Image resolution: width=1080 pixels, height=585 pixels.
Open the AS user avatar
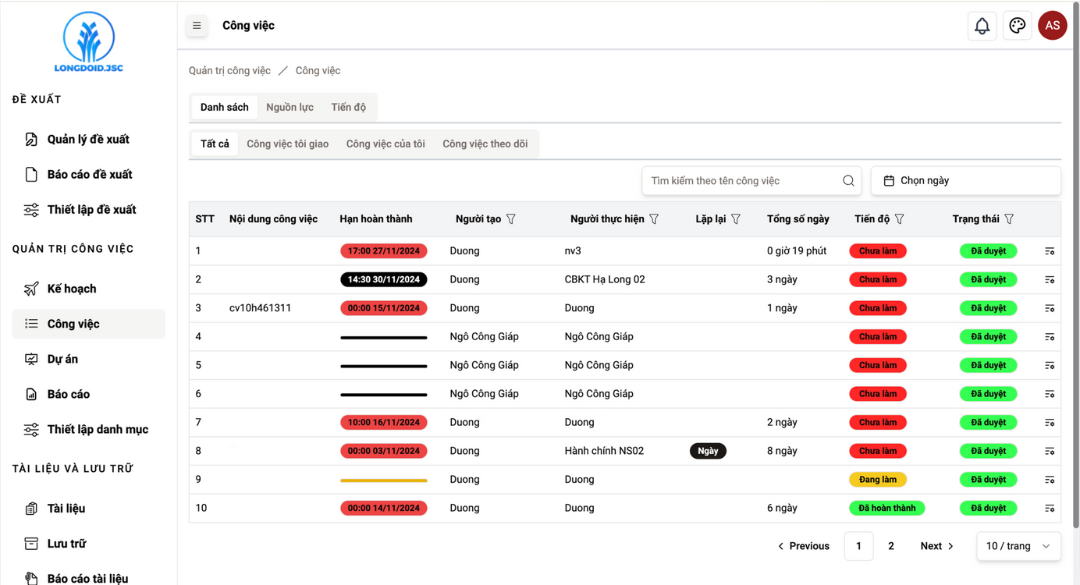pyautogui.click(x=1052, y=26)
